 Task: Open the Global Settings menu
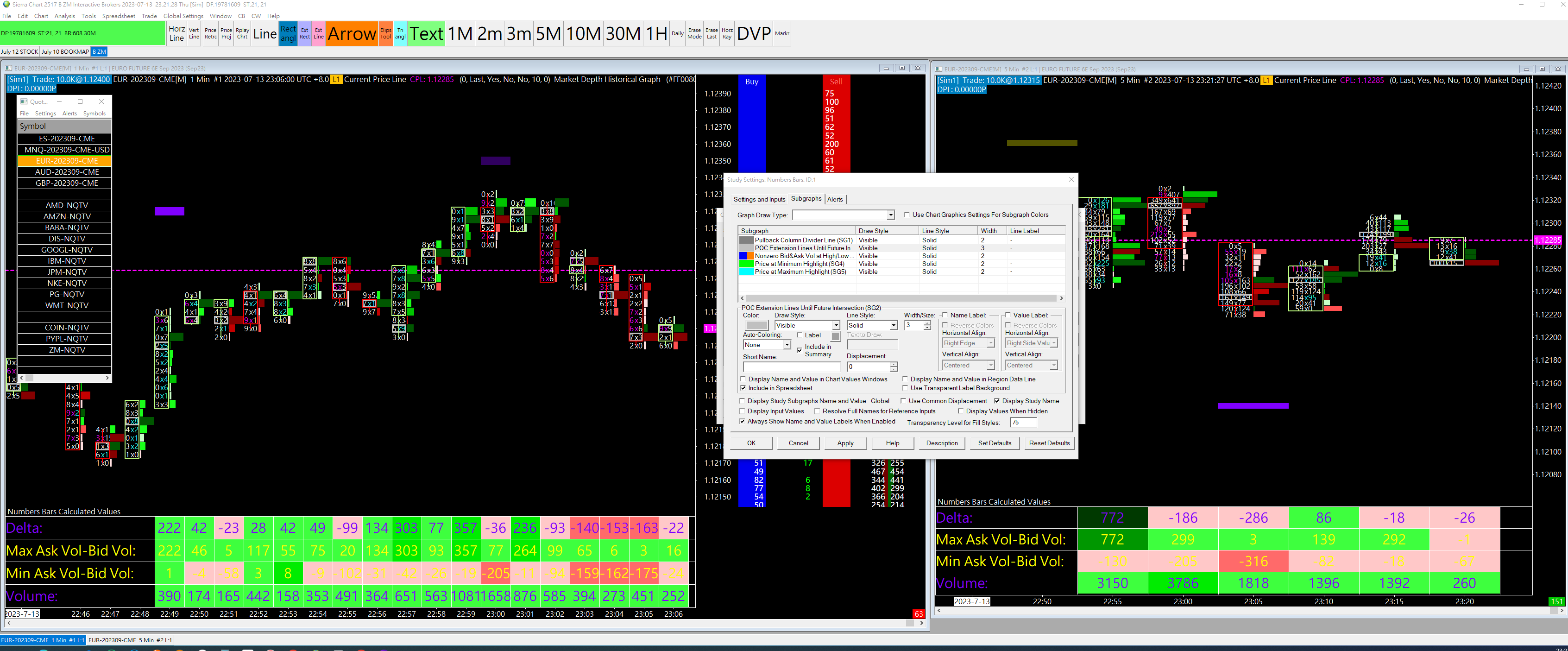pos(183,16)
